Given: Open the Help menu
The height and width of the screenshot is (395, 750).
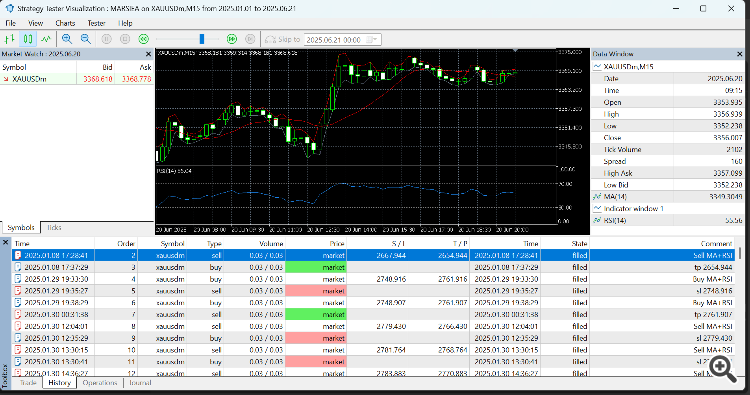Looking at the screenshot, I should point(125,23).
